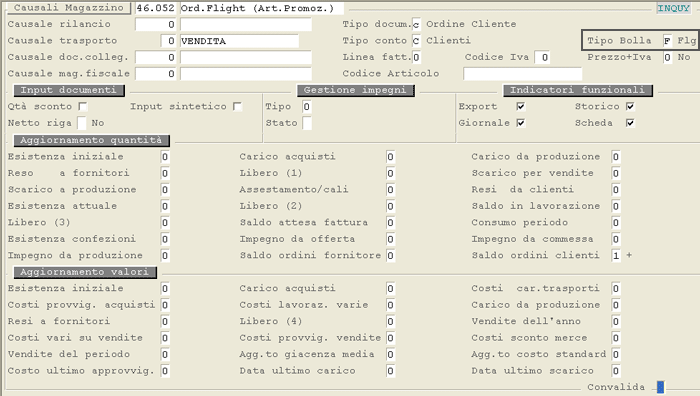Focus the Causale rilancio code field
The height and width of the screenshot is (396, 700).
click(x=155, y=25)
